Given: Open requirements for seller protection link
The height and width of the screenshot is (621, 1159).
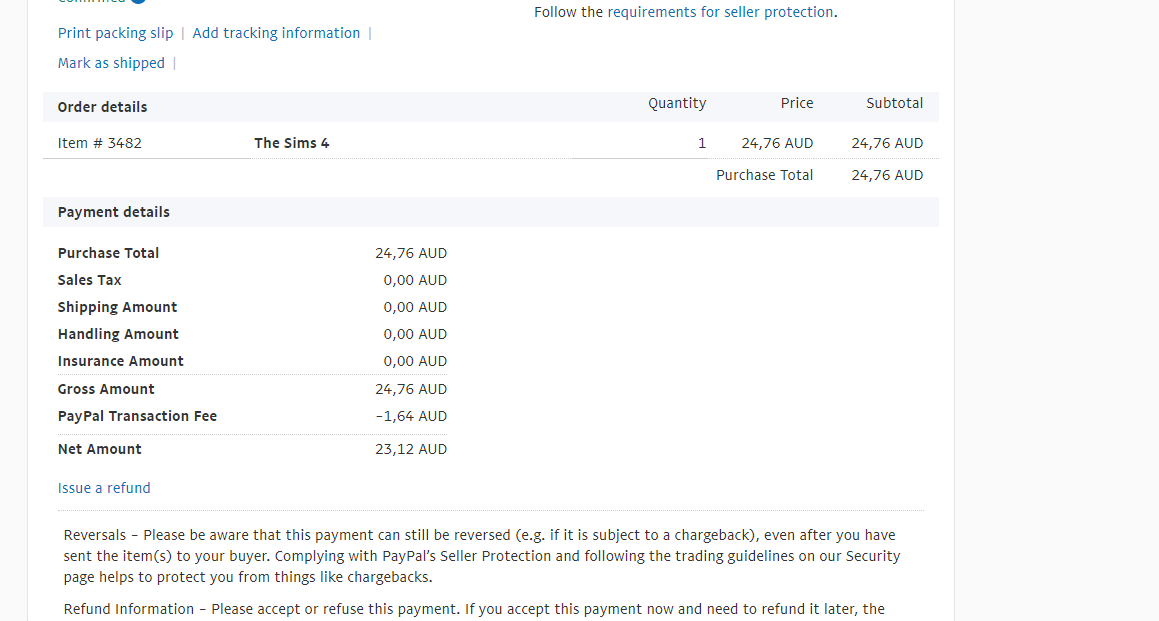Looking at the screenshot, I should pyautogui.click(x=720, y=12).
